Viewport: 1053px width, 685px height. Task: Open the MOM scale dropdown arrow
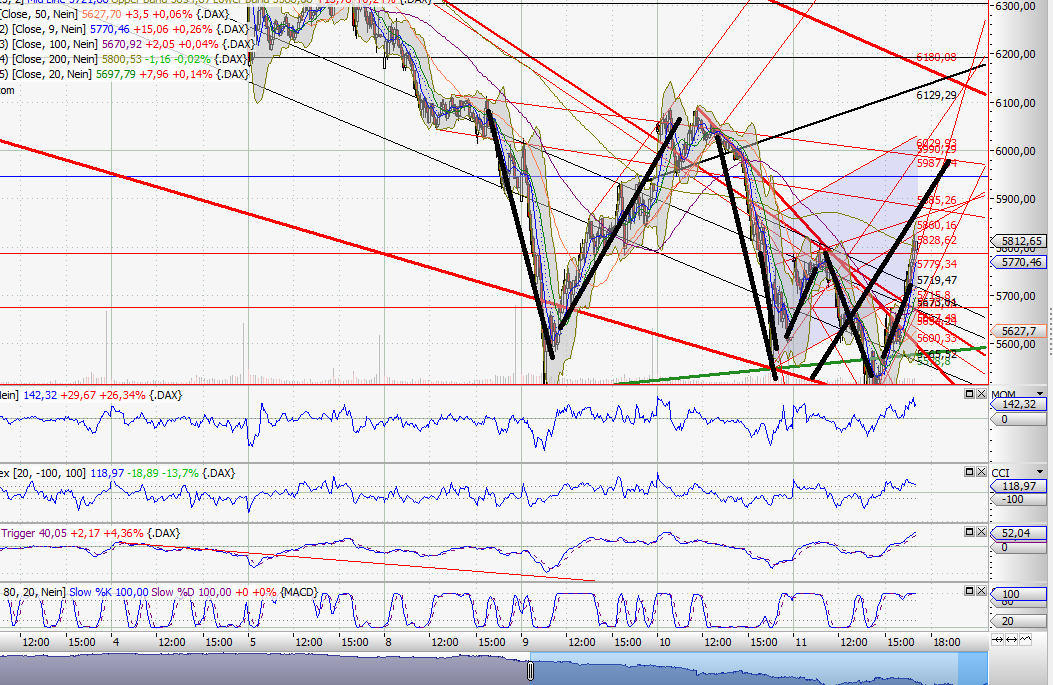(x=1042, y=395)
